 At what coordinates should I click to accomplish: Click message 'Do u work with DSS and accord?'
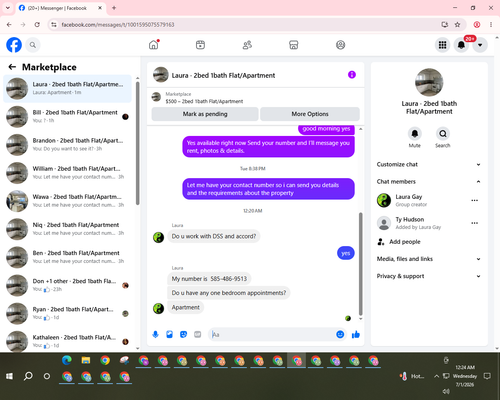pos(214,236)
